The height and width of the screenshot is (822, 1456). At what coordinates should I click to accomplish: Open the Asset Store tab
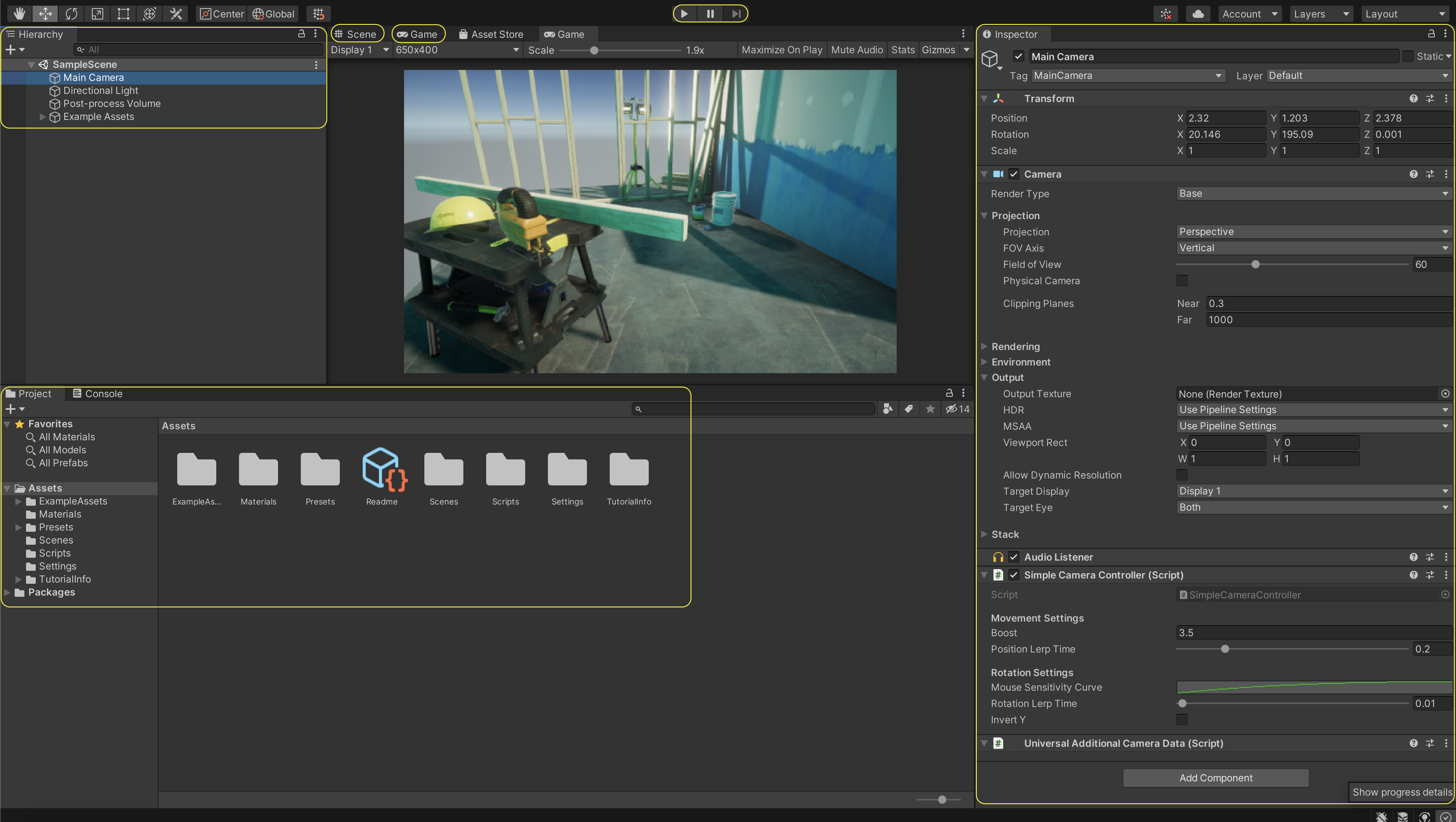click(x=491, y=35)
